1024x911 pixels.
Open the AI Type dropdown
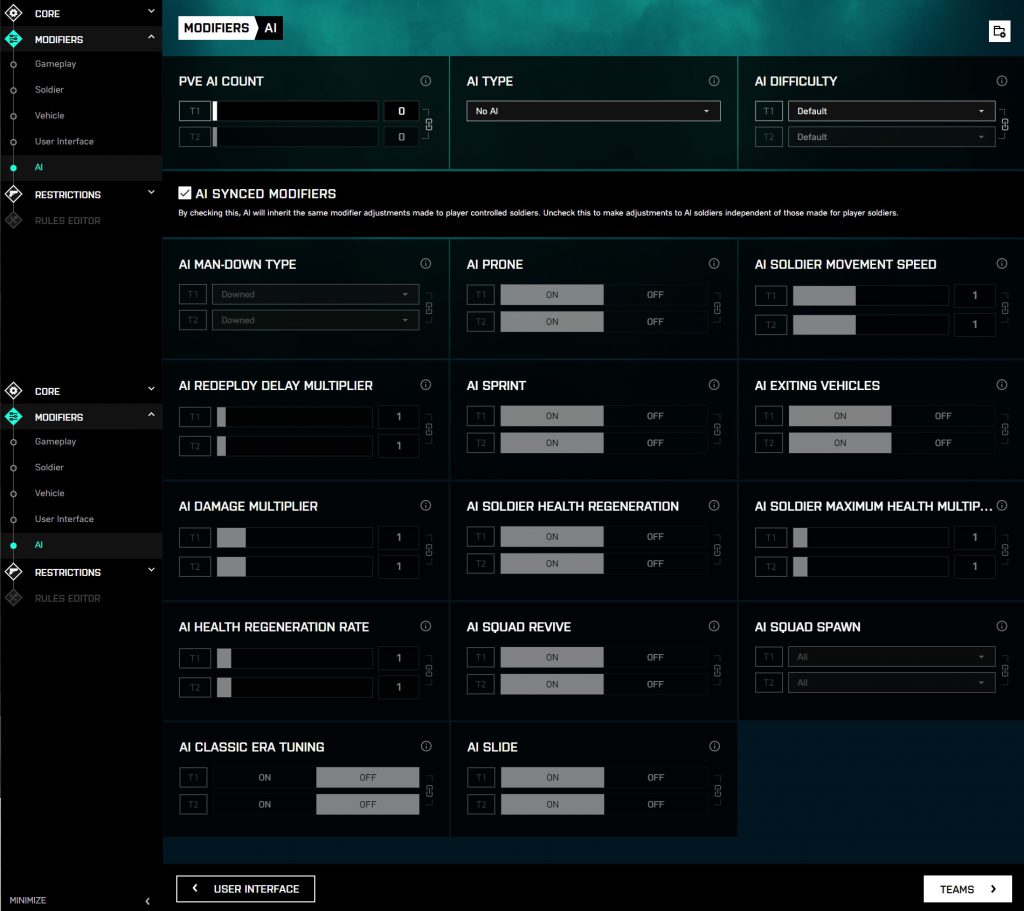593,111
